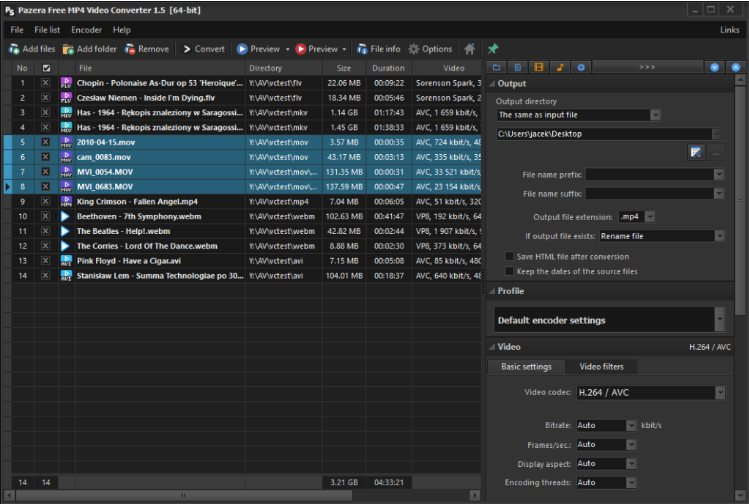749x504 pixels.
Task: Enable Keep the dates of source files
Action: [510, 271]
